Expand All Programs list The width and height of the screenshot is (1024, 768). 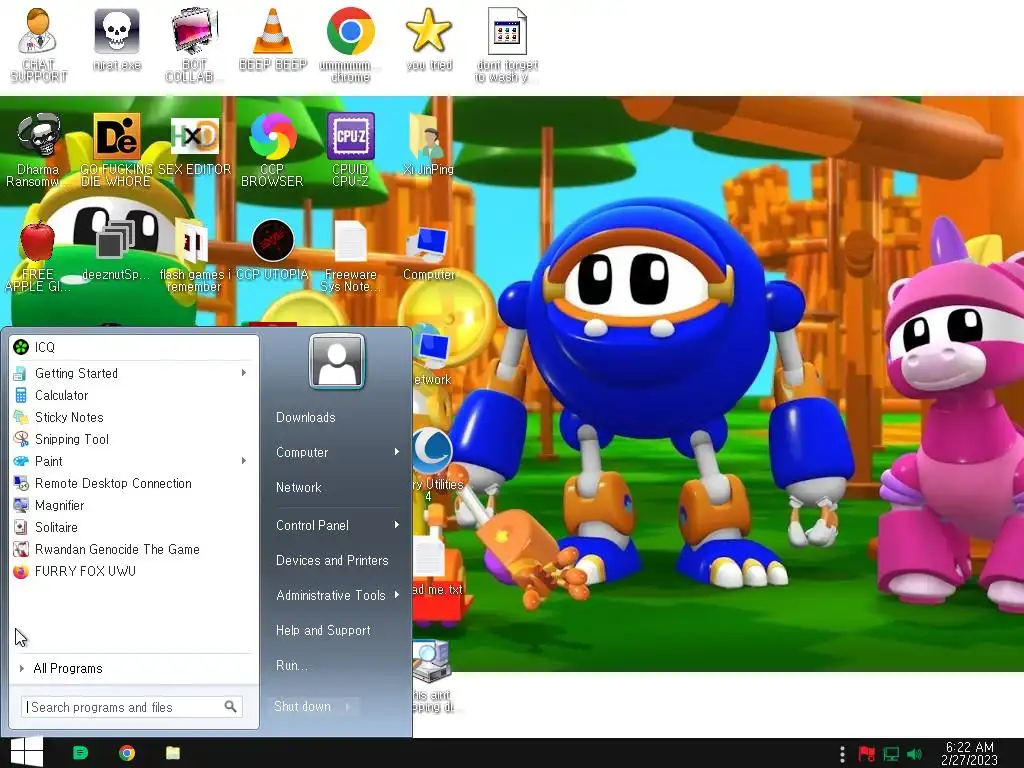coord(134,668)
